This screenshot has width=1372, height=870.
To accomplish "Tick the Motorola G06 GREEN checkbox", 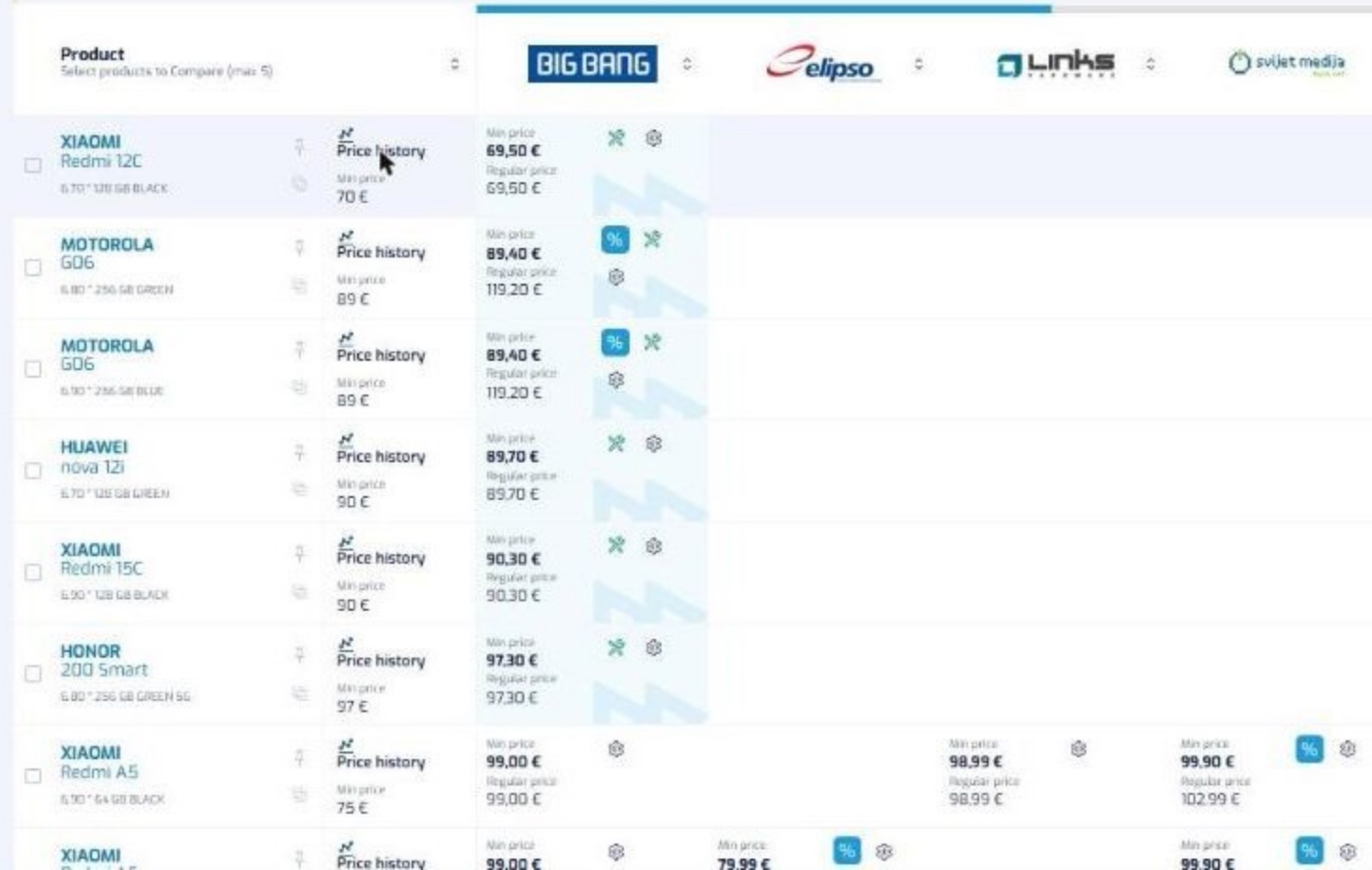I will click(33, 267).
